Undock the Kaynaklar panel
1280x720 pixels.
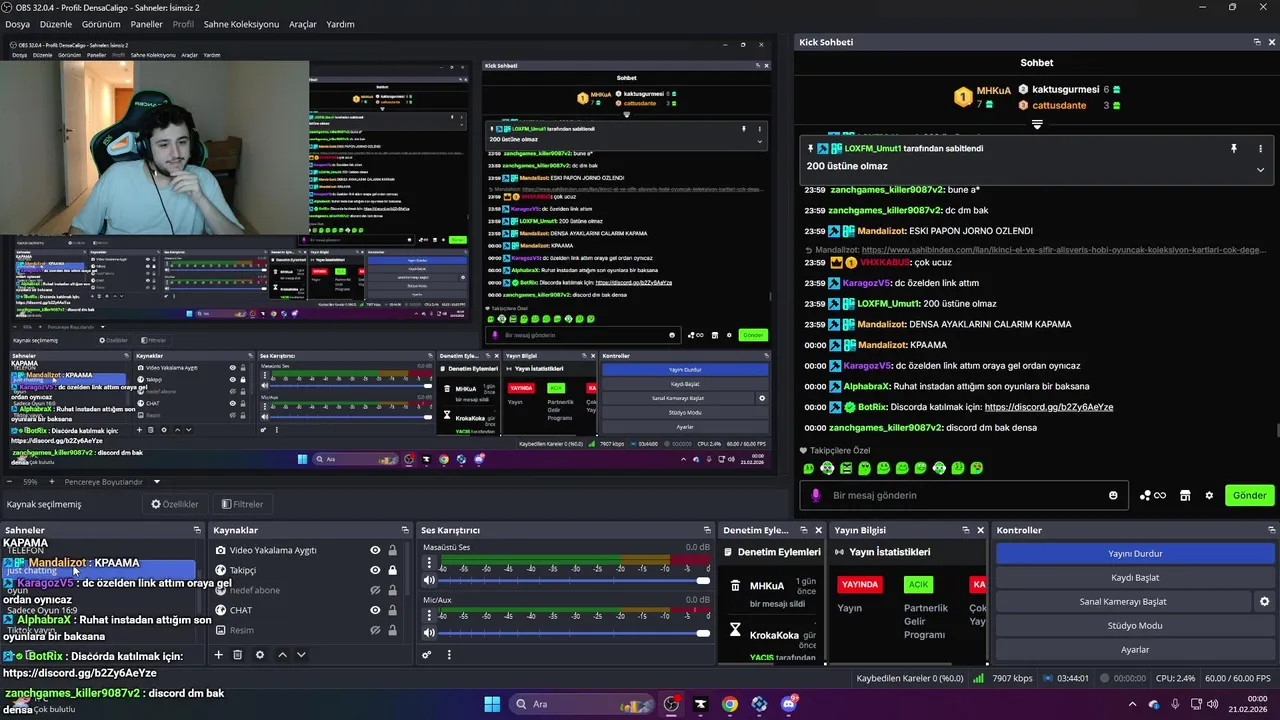click(x=405, y=530)
